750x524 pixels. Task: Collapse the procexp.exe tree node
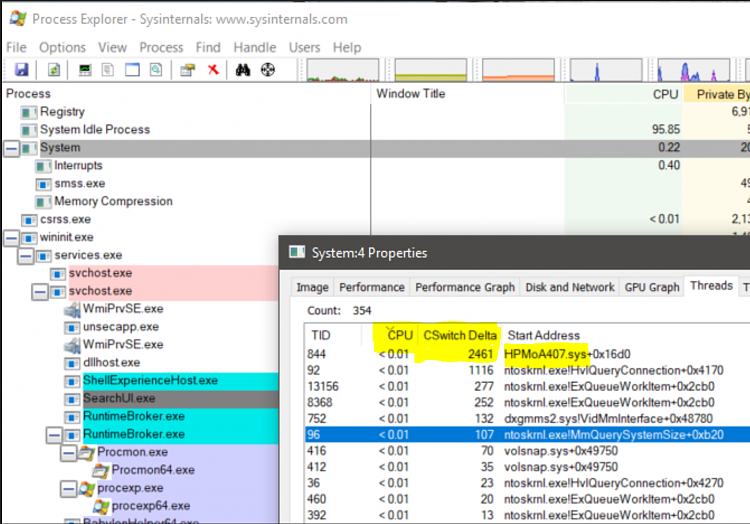tap(68, 489)
